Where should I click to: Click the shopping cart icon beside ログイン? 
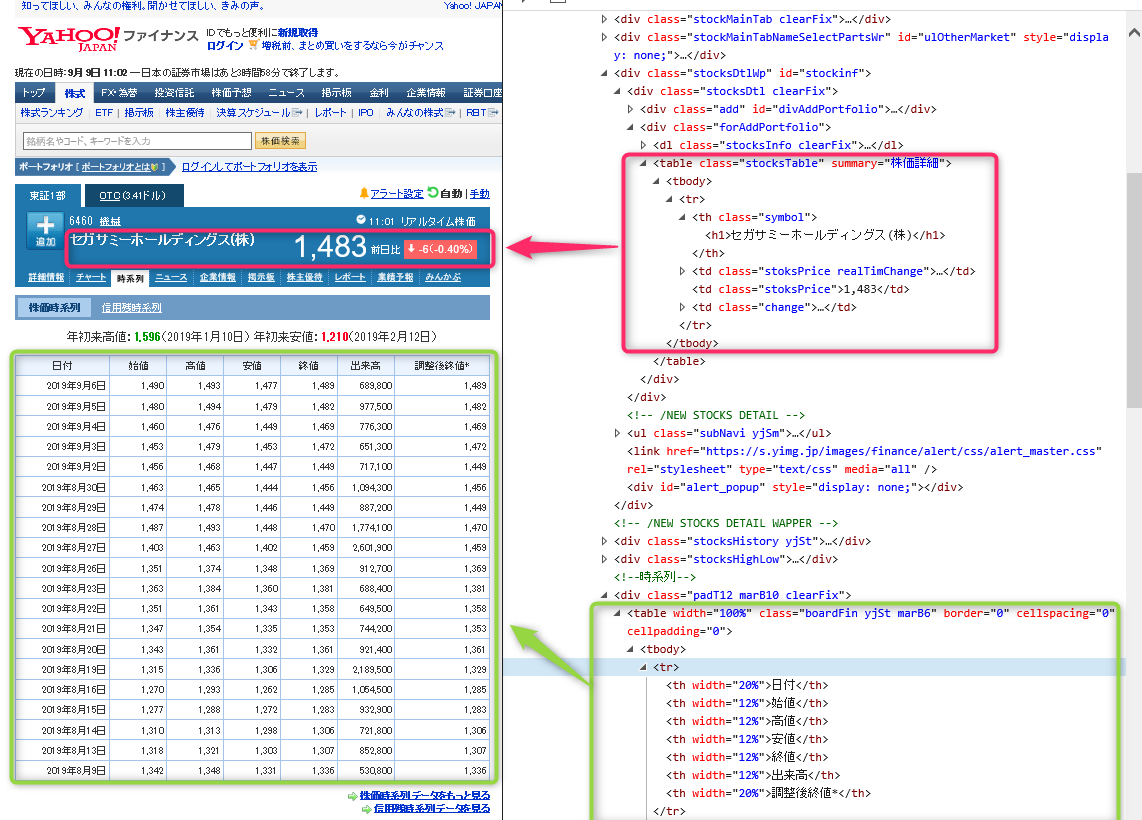(x=253, y=45)
